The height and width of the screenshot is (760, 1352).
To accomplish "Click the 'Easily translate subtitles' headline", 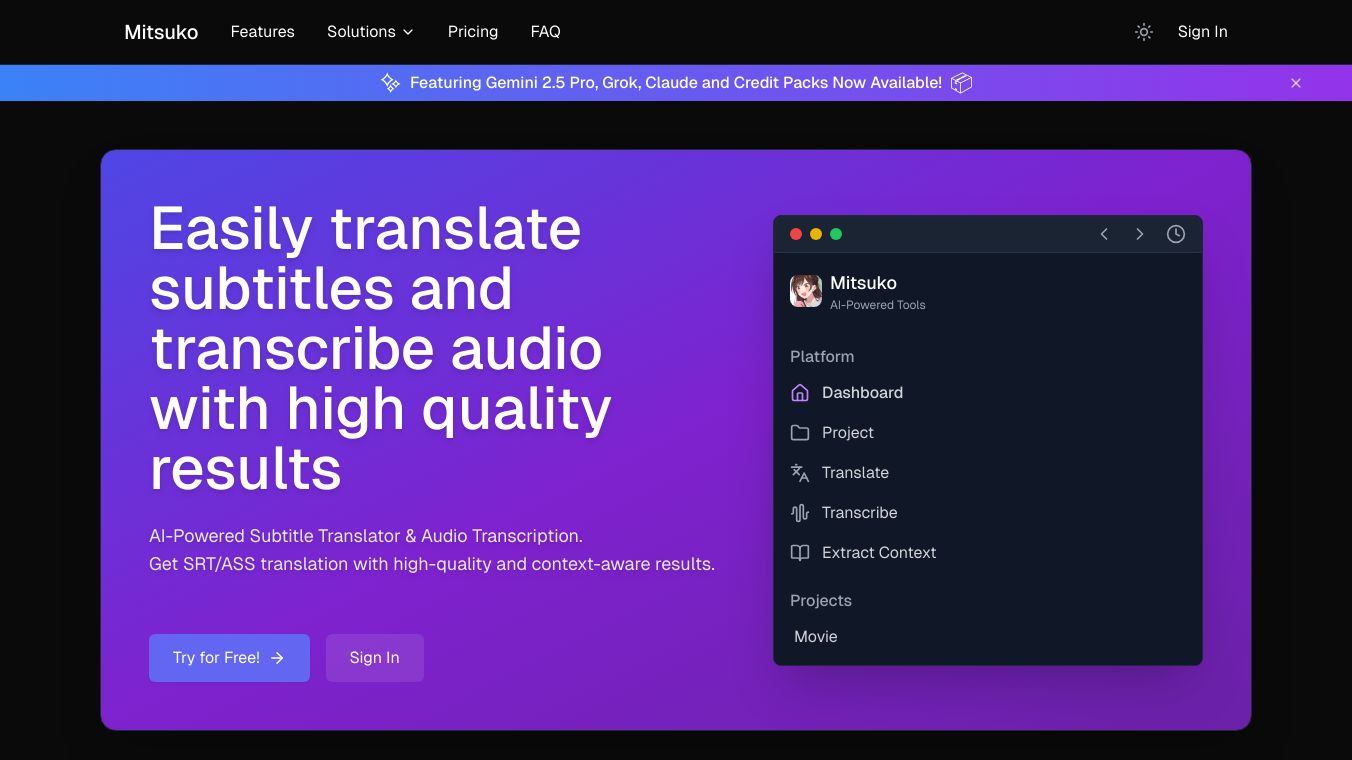I will (x=381, y=348).
